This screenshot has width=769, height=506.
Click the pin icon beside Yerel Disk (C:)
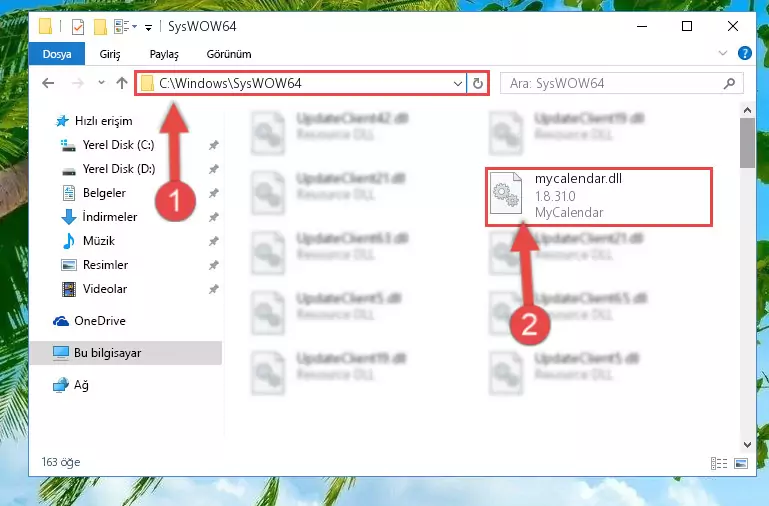click(213, 145)
